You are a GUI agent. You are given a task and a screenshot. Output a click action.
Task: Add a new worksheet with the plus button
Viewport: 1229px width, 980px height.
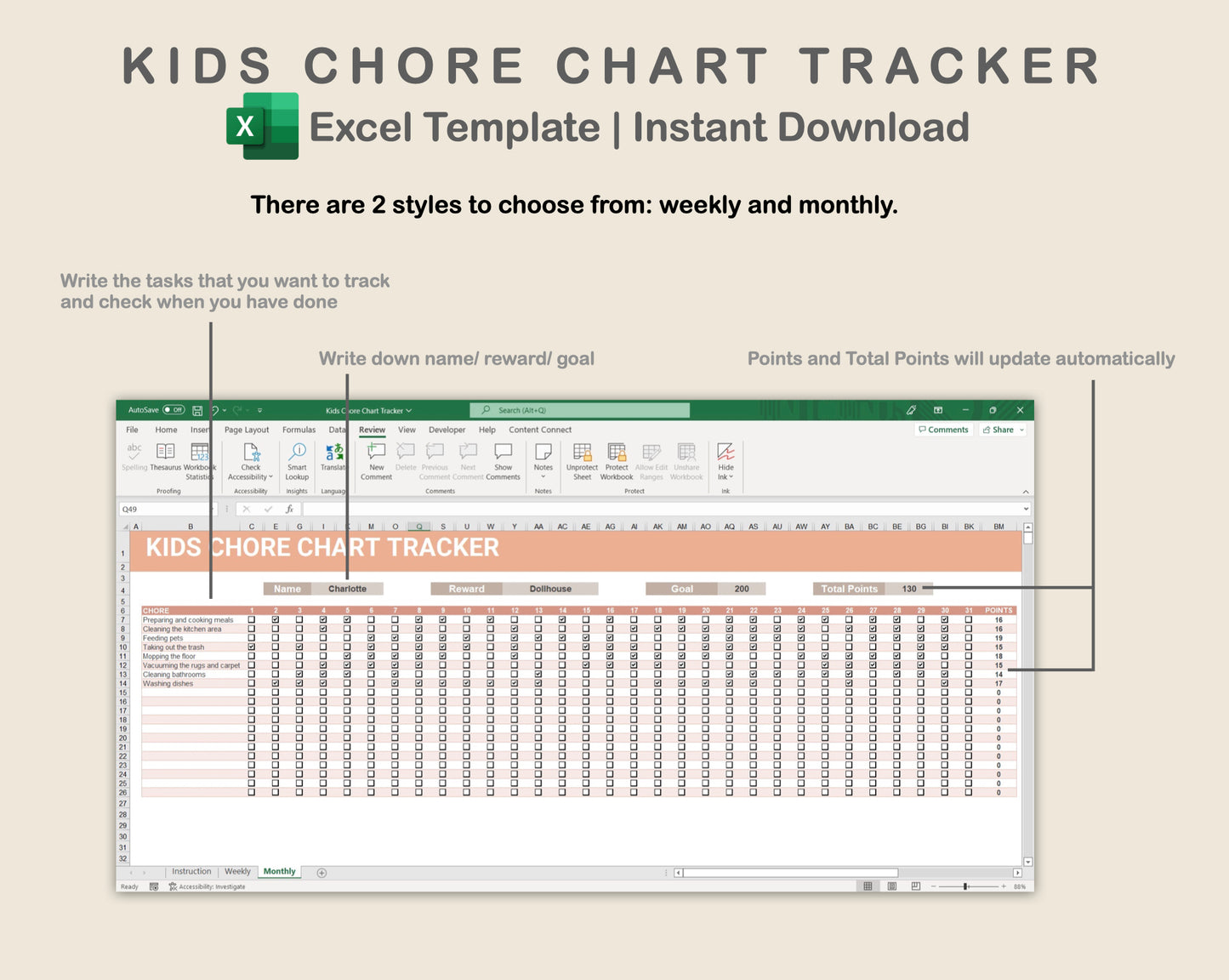321,871
